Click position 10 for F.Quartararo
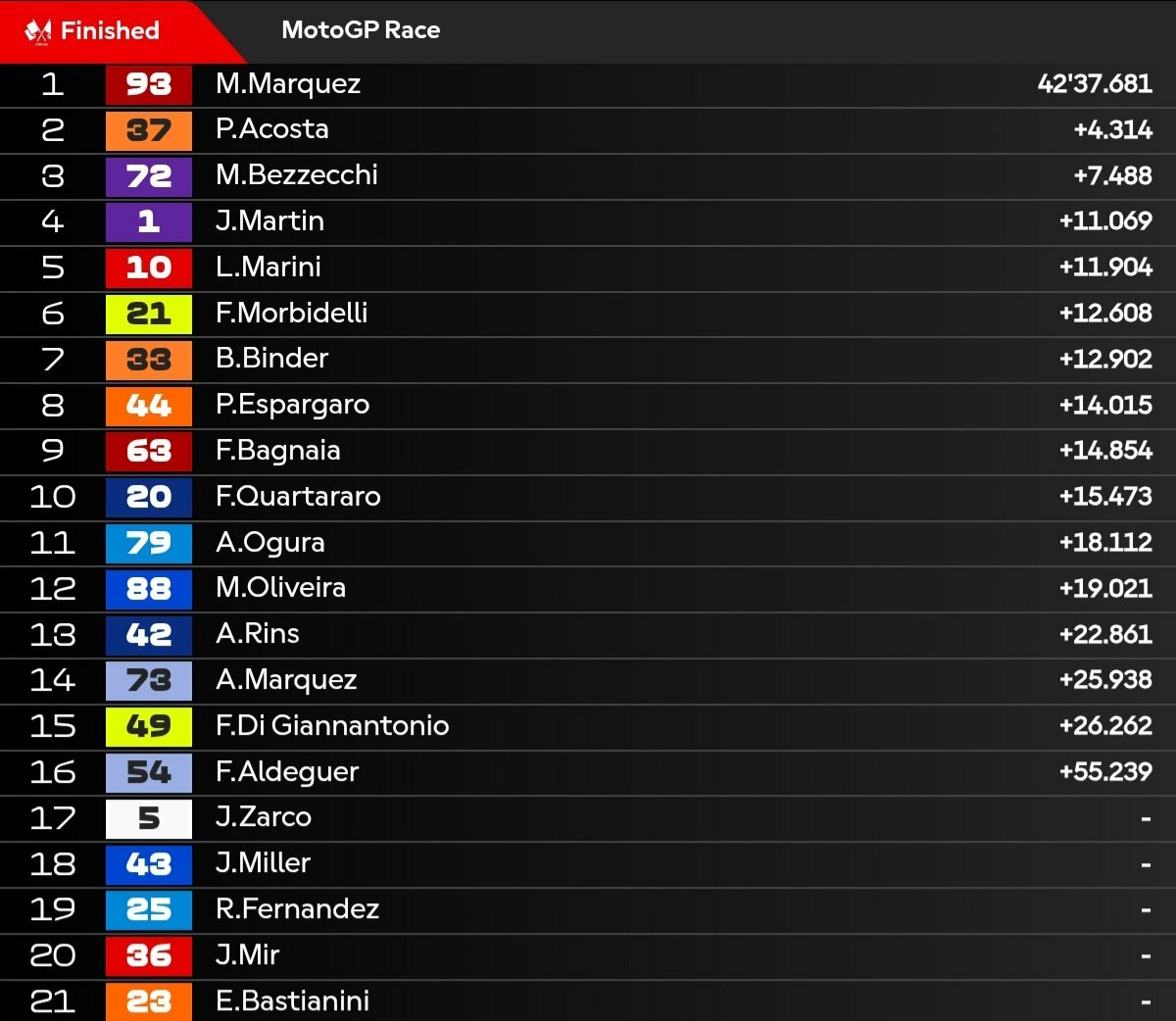Screen dimensions: 1176x1021 click(53, 497)
